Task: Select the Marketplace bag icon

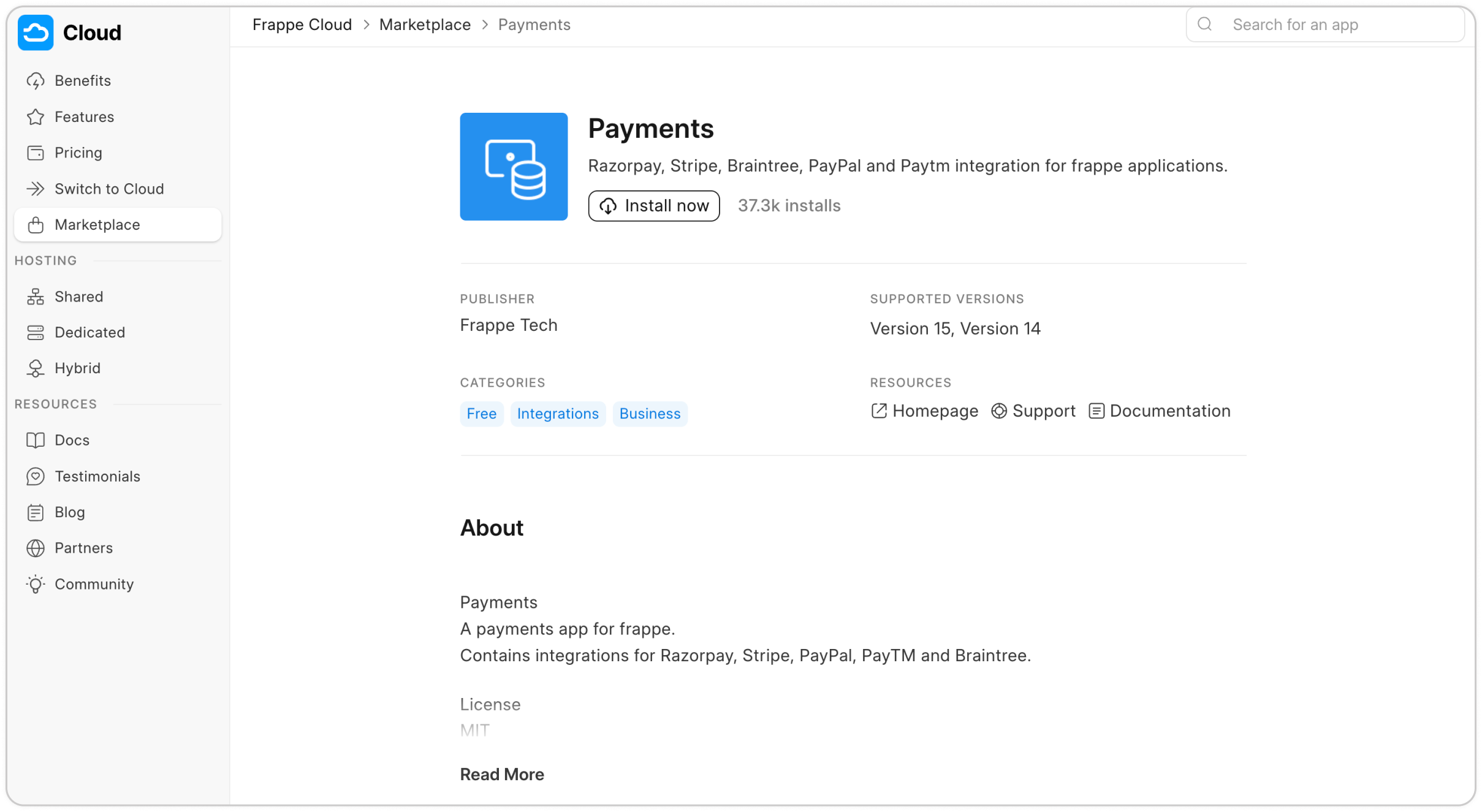Action: pos(36,224)
